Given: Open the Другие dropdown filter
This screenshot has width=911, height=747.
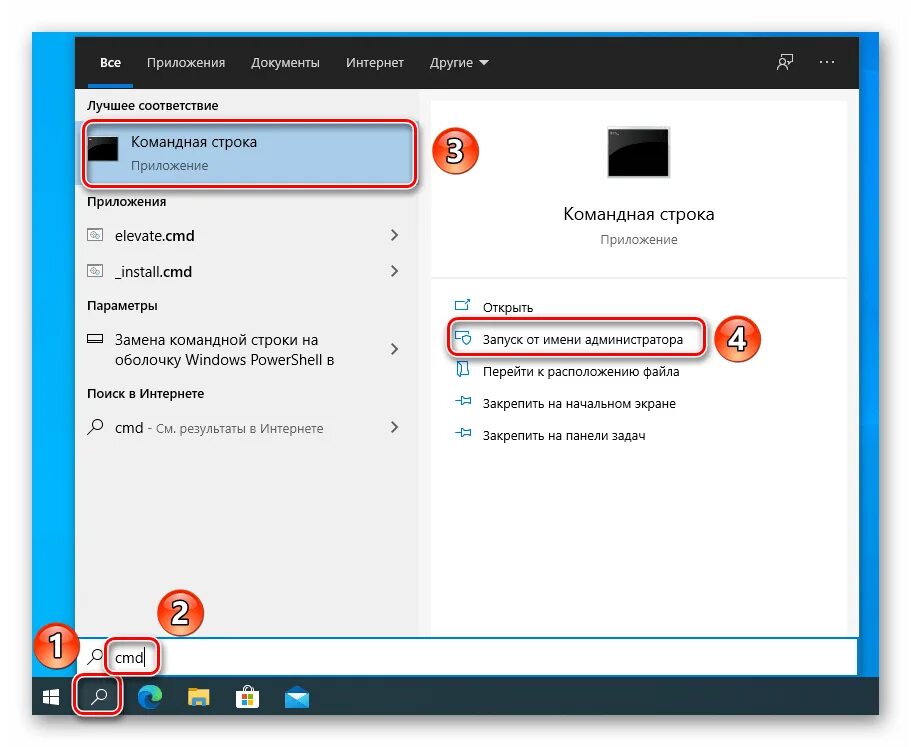Looking at the screenshot, I should click(459, 63).
